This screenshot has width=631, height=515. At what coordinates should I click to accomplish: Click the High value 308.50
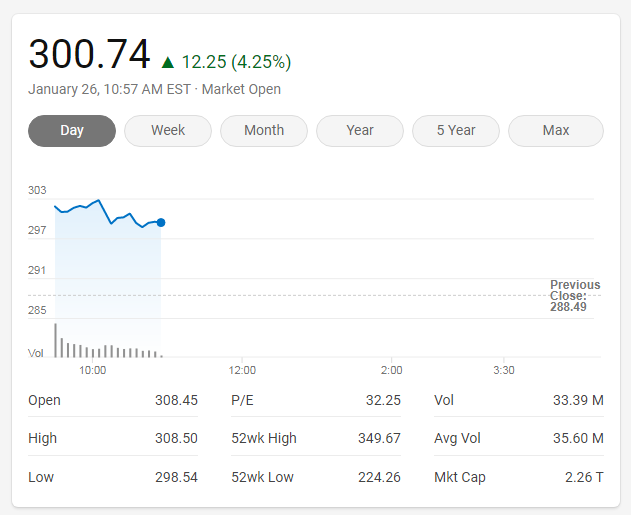(176, 438)
